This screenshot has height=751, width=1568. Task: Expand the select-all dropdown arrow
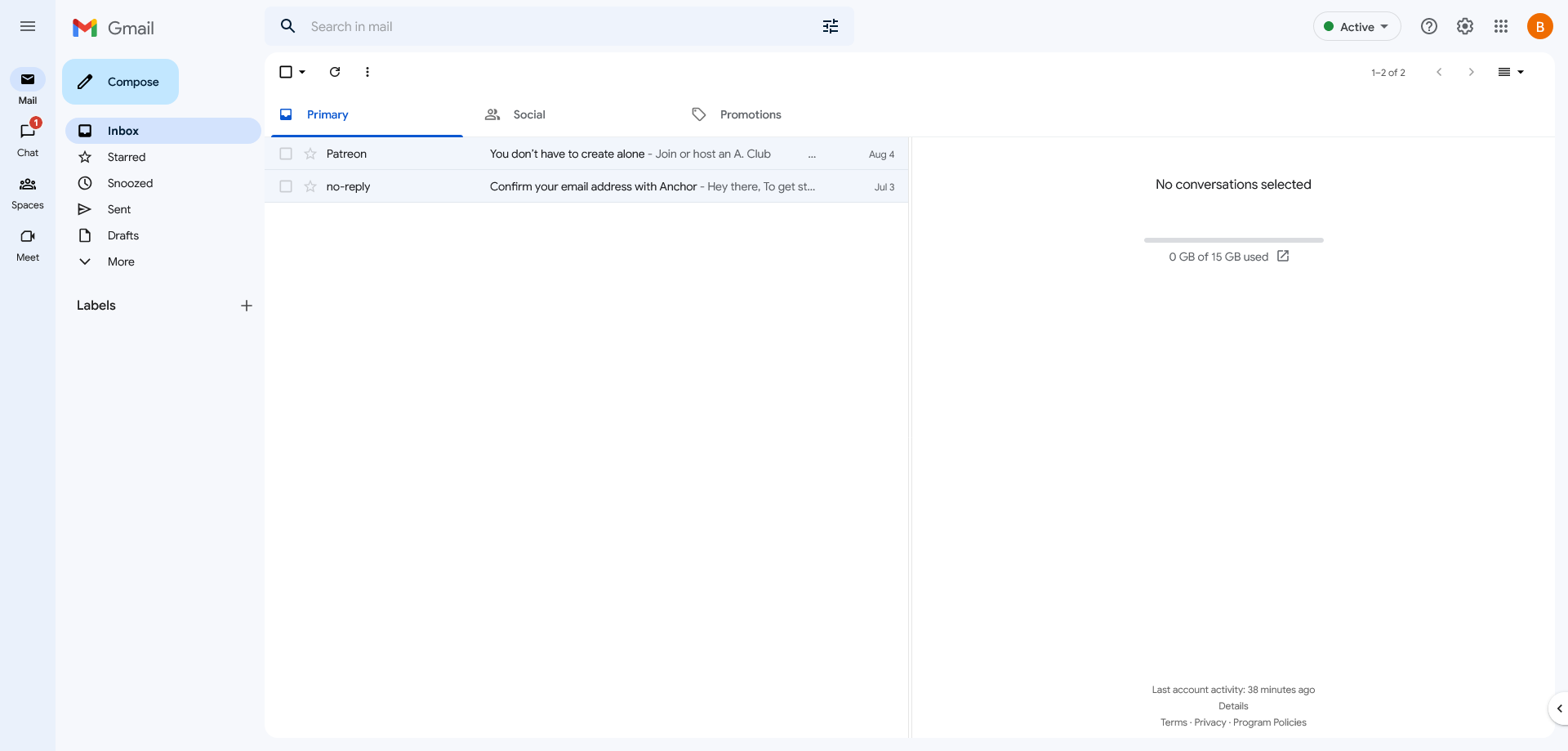click(301, 72)
